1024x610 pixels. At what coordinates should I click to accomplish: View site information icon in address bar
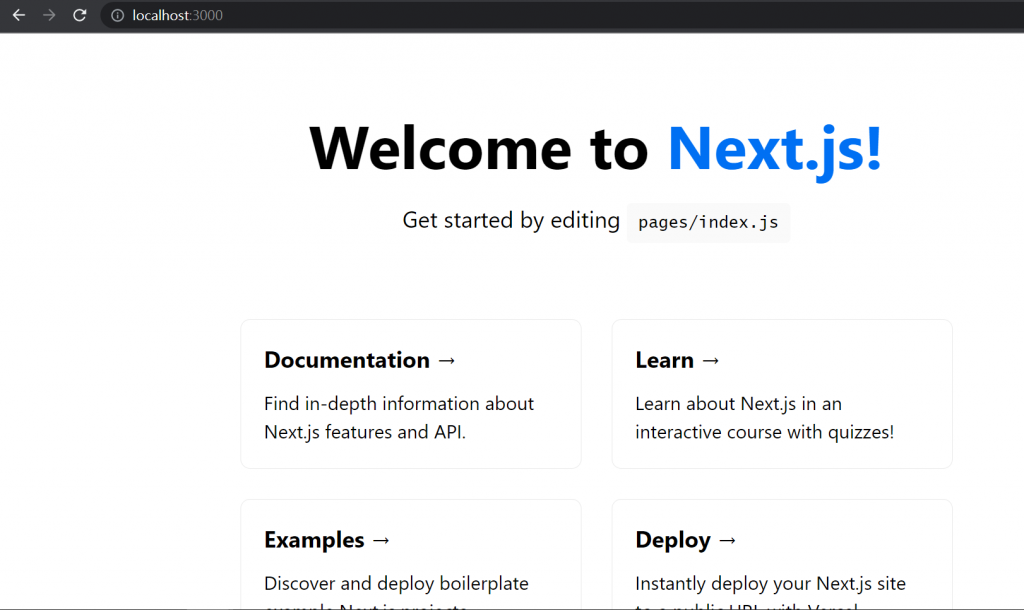click(x=118, y=15)
